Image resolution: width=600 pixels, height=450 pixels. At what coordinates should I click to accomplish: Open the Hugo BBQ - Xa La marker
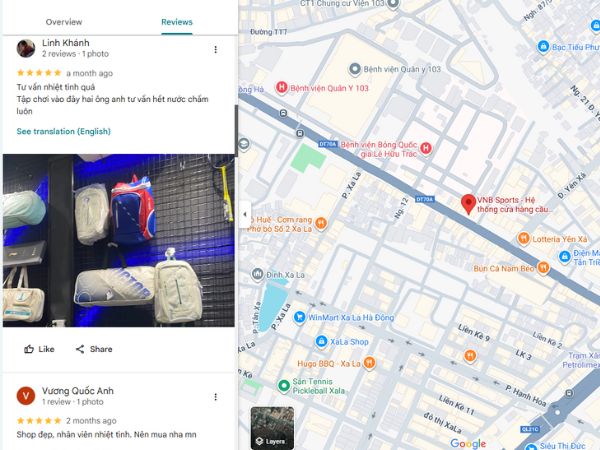coord(369,363)
